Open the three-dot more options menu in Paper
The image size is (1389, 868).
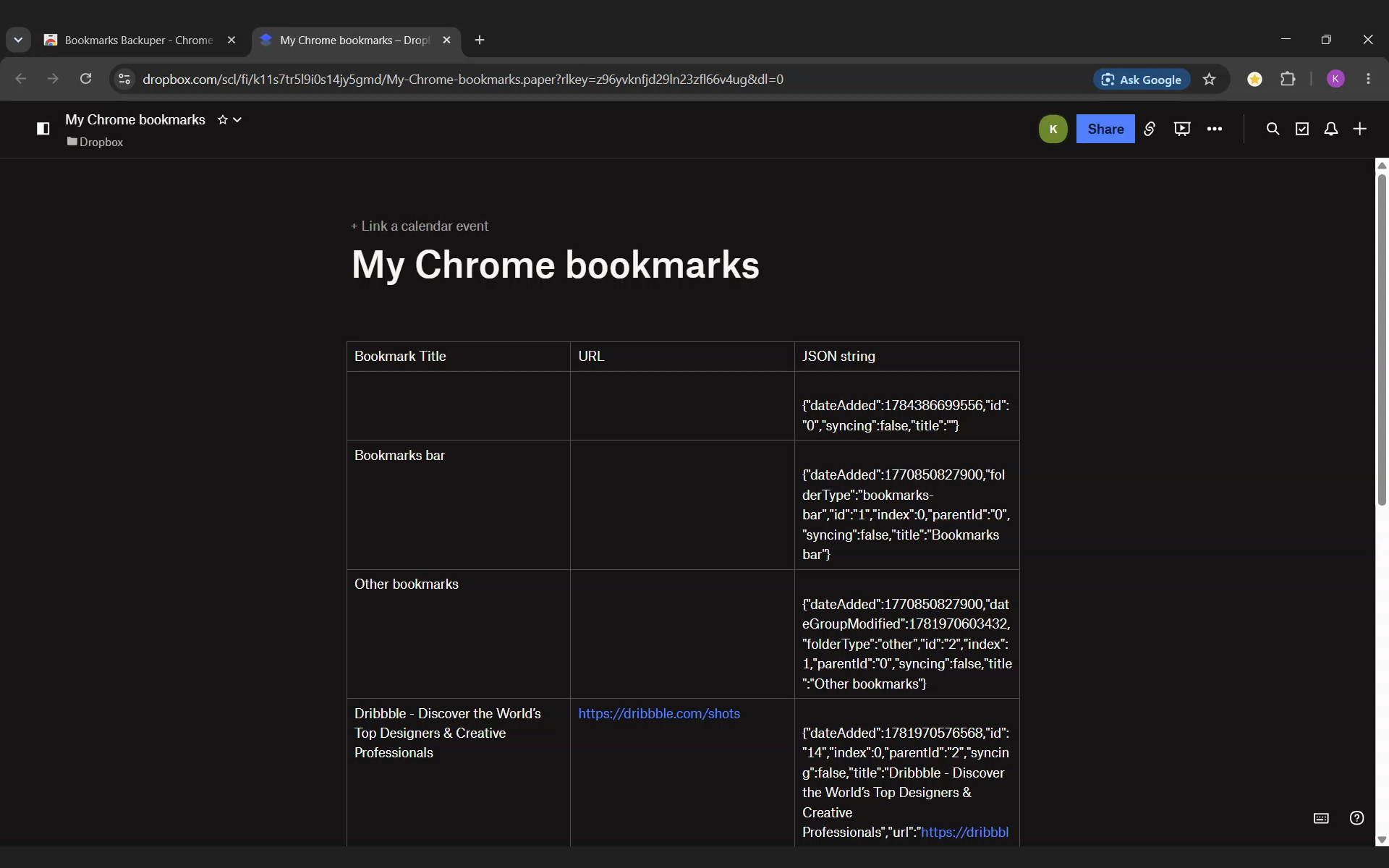pyautogui.click(x=1215, y=129)
